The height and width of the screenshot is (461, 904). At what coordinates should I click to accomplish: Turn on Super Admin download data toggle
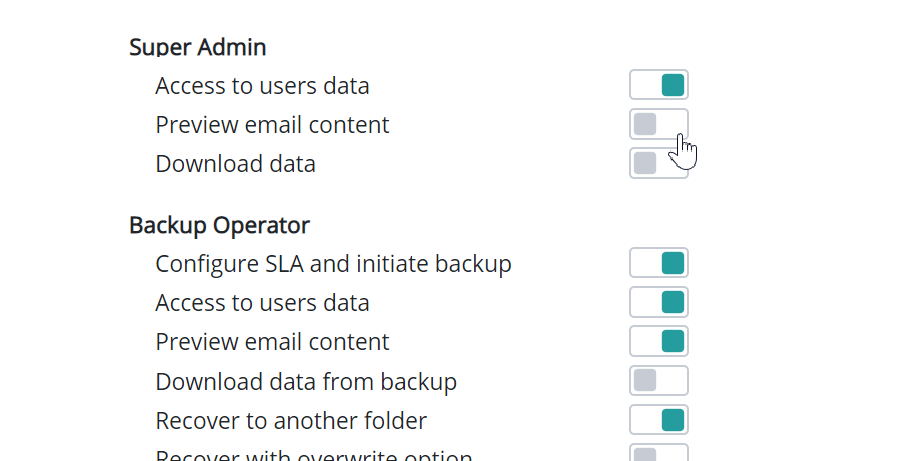(x=659, y=163)
